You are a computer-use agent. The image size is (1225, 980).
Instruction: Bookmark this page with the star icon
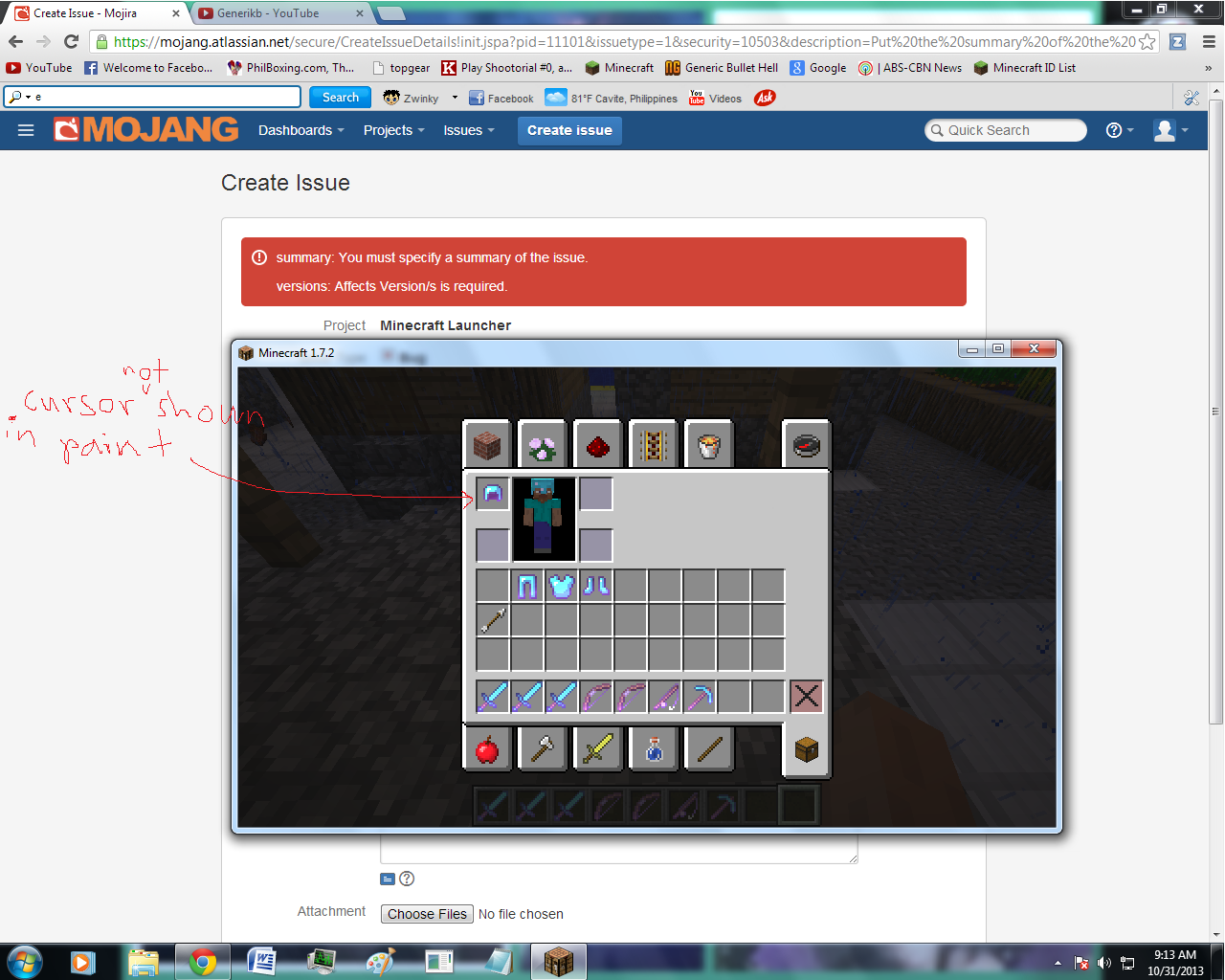pyautogui.click(x=1147, y=41)
